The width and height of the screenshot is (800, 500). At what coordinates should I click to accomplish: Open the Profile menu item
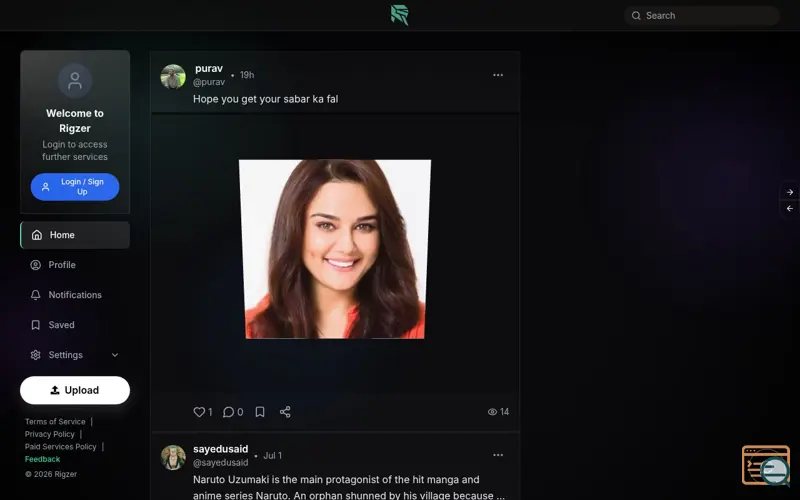tap(75, 265)
